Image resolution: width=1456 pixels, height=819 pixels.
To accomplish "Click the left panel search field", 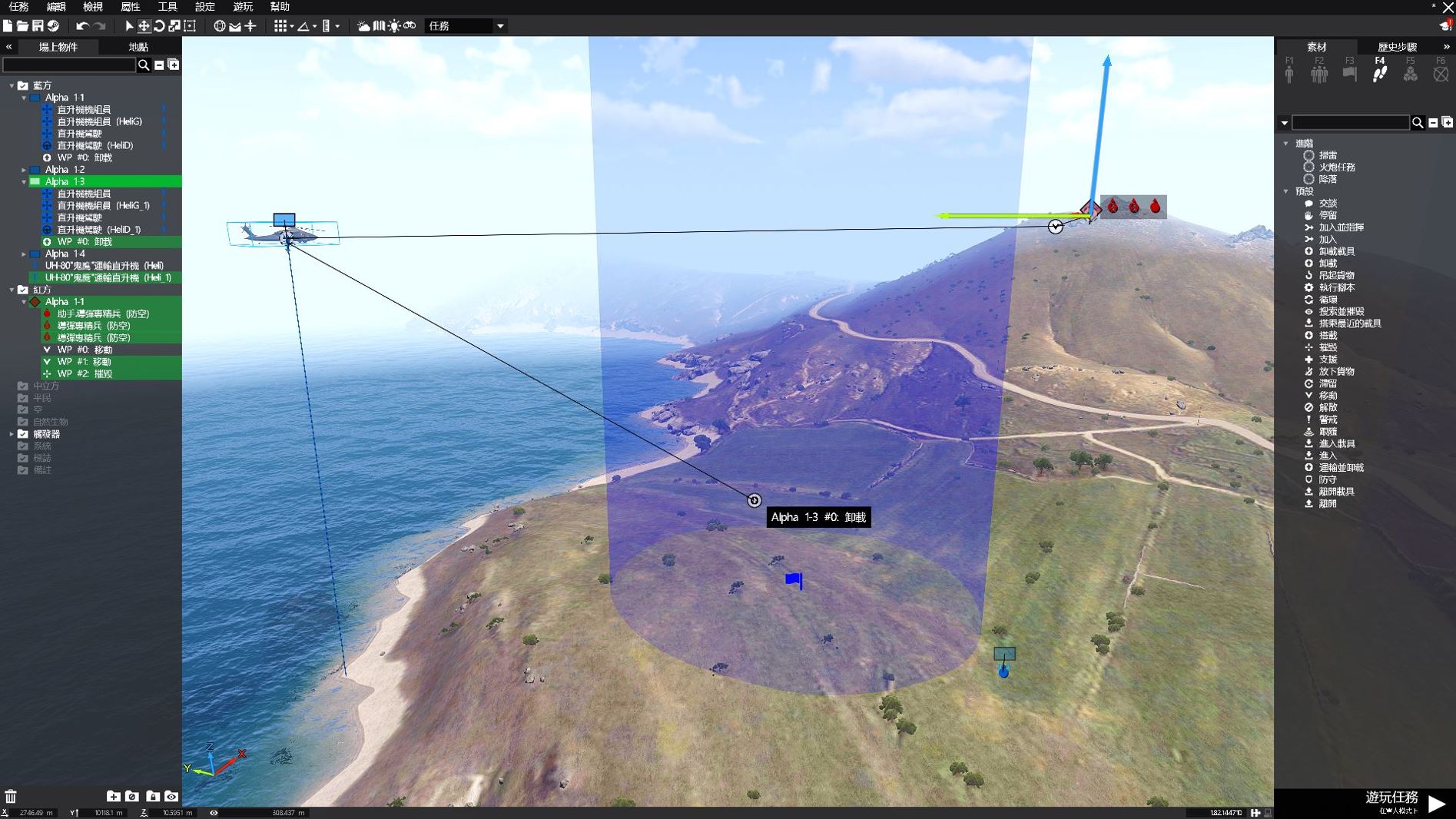I will (x=68, y=65).
